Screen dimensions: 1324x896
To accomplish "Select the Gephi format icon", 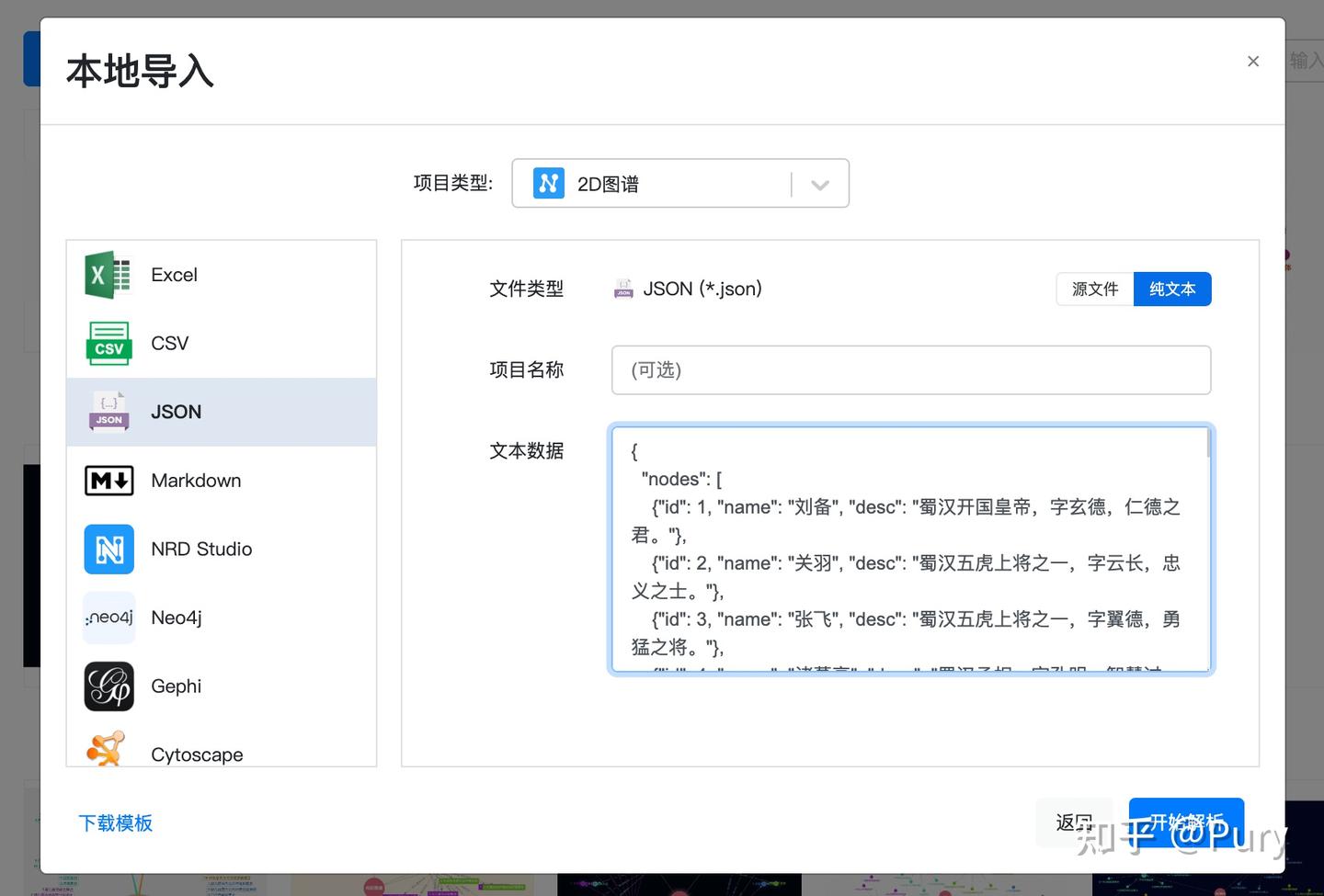I will pyautogui.click(x=108, y=686).
